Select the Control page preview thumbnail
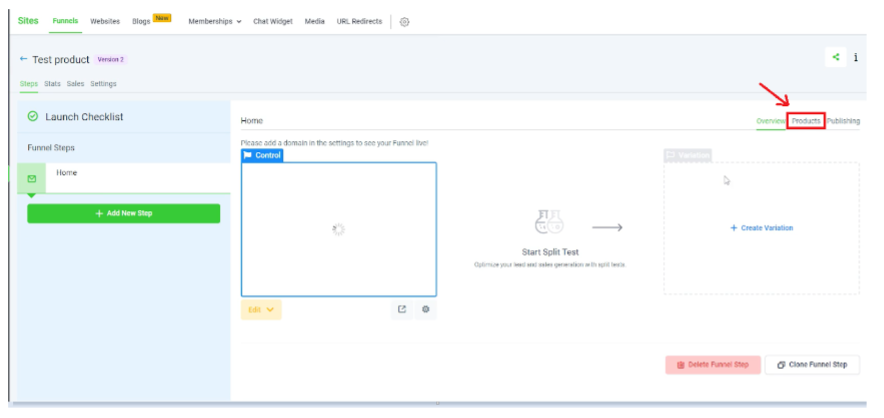The image size is (884, 418). 338,229
